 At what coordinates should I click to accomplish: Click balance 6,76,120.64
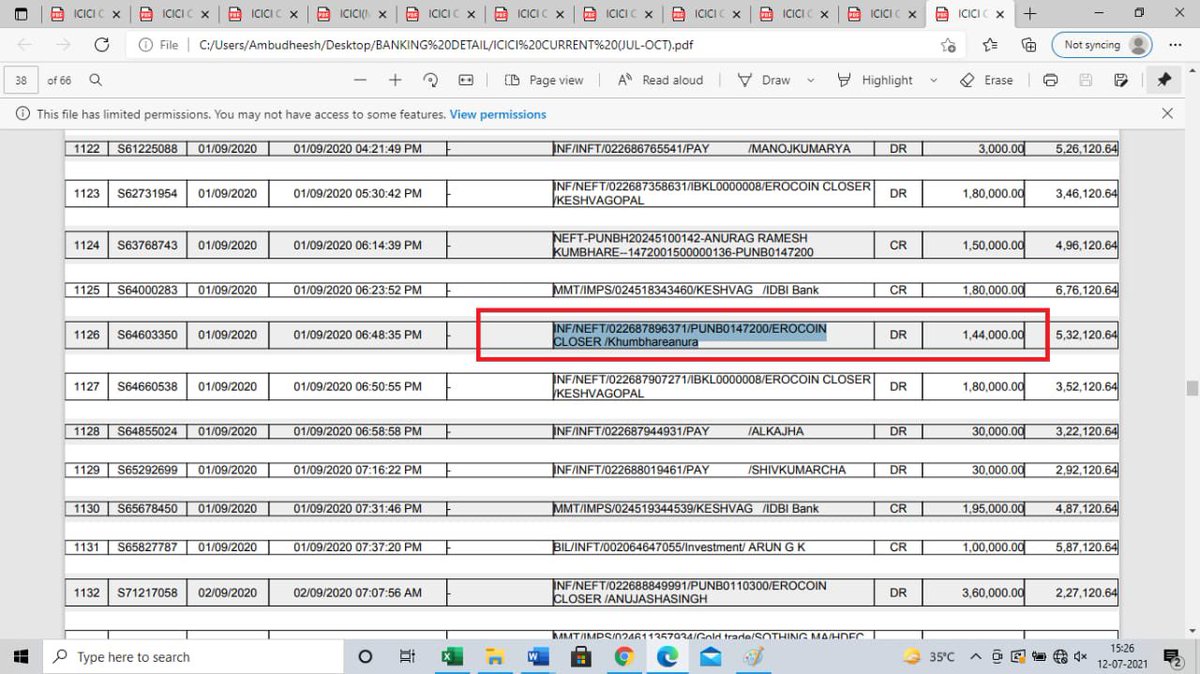[x=1086, y=290]
